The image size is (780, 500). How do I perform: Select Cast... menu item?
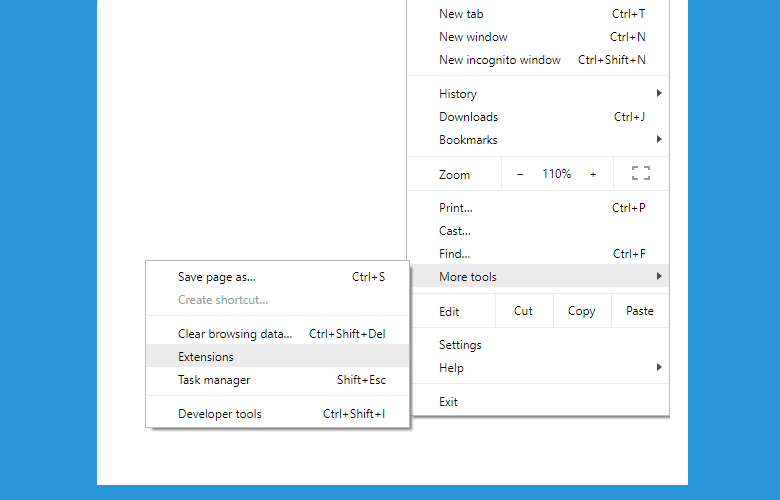[538, 231]
